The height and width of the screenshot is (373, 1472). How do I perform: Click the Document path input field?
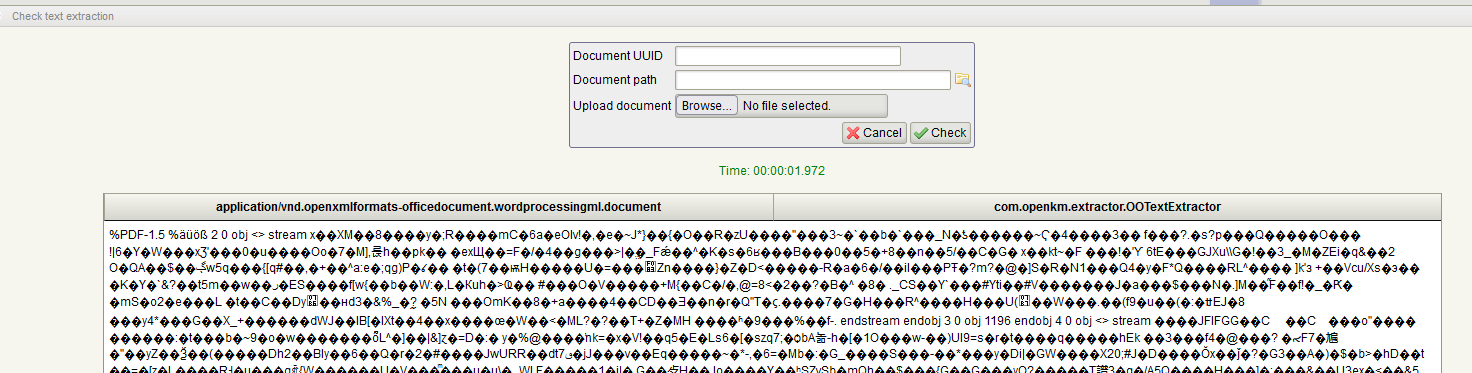click(x=813, y=80)
